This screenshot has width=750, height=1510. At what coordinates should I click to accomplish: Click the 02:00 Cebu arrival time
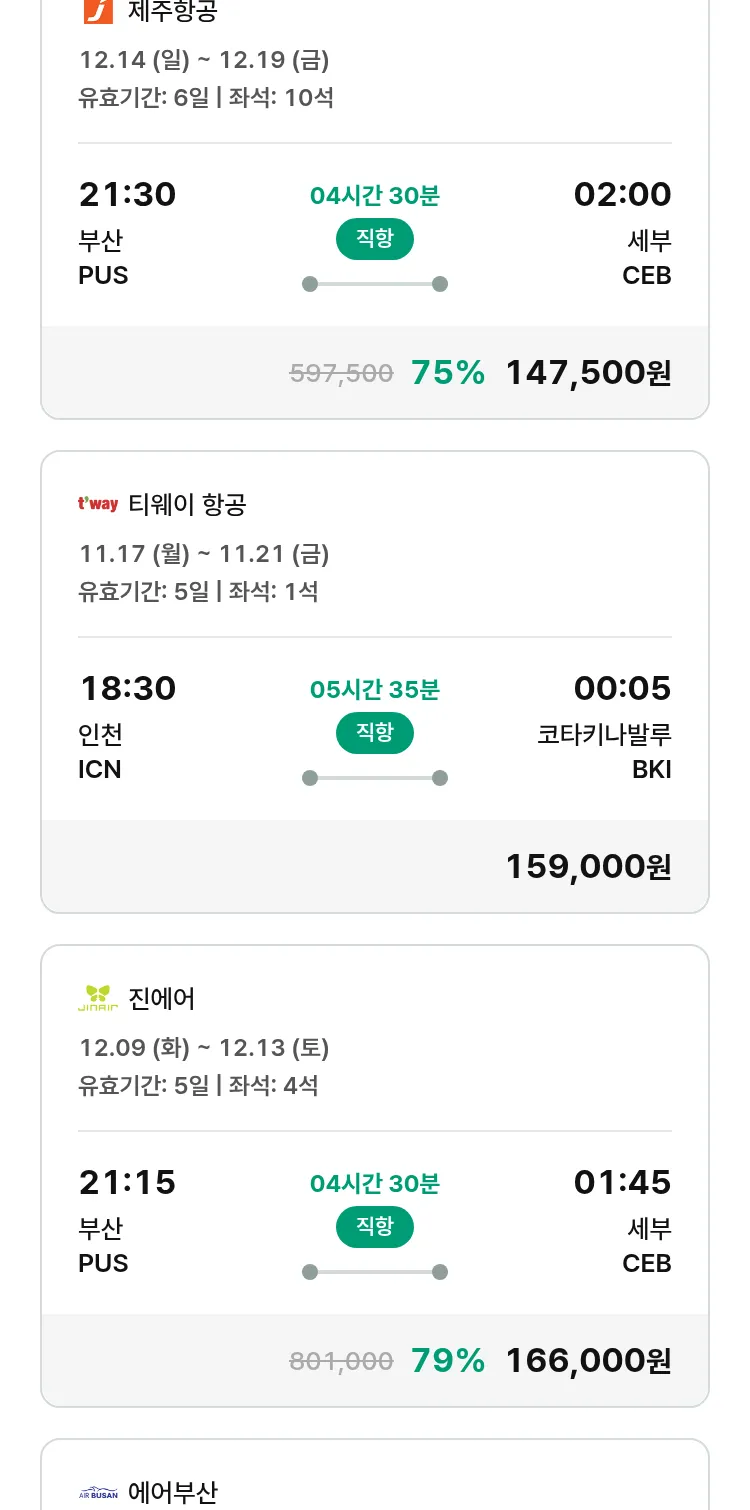click(622, 195)
